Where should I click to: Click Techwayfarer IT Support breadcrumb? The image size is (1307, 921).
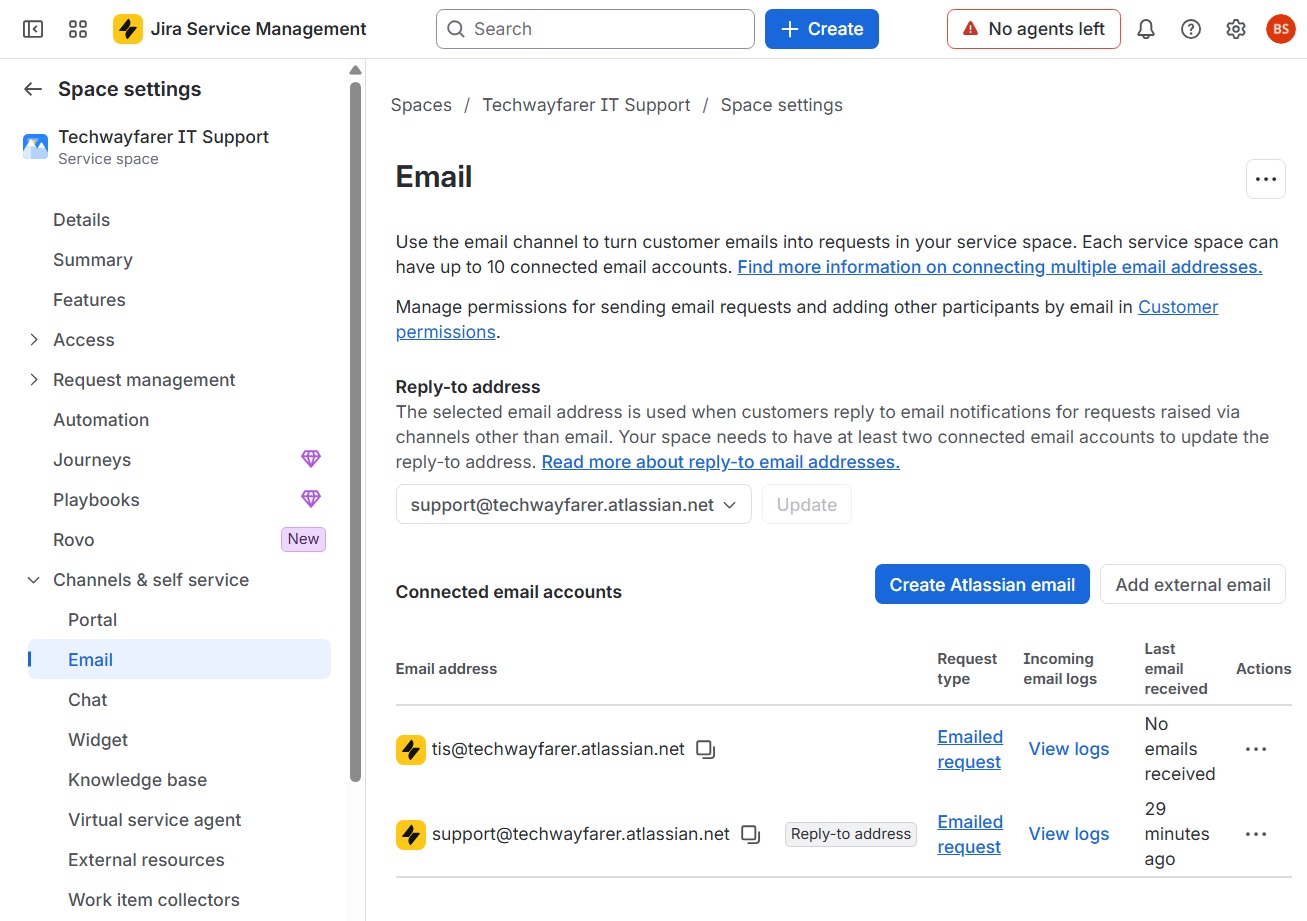(x=586, y=105)
